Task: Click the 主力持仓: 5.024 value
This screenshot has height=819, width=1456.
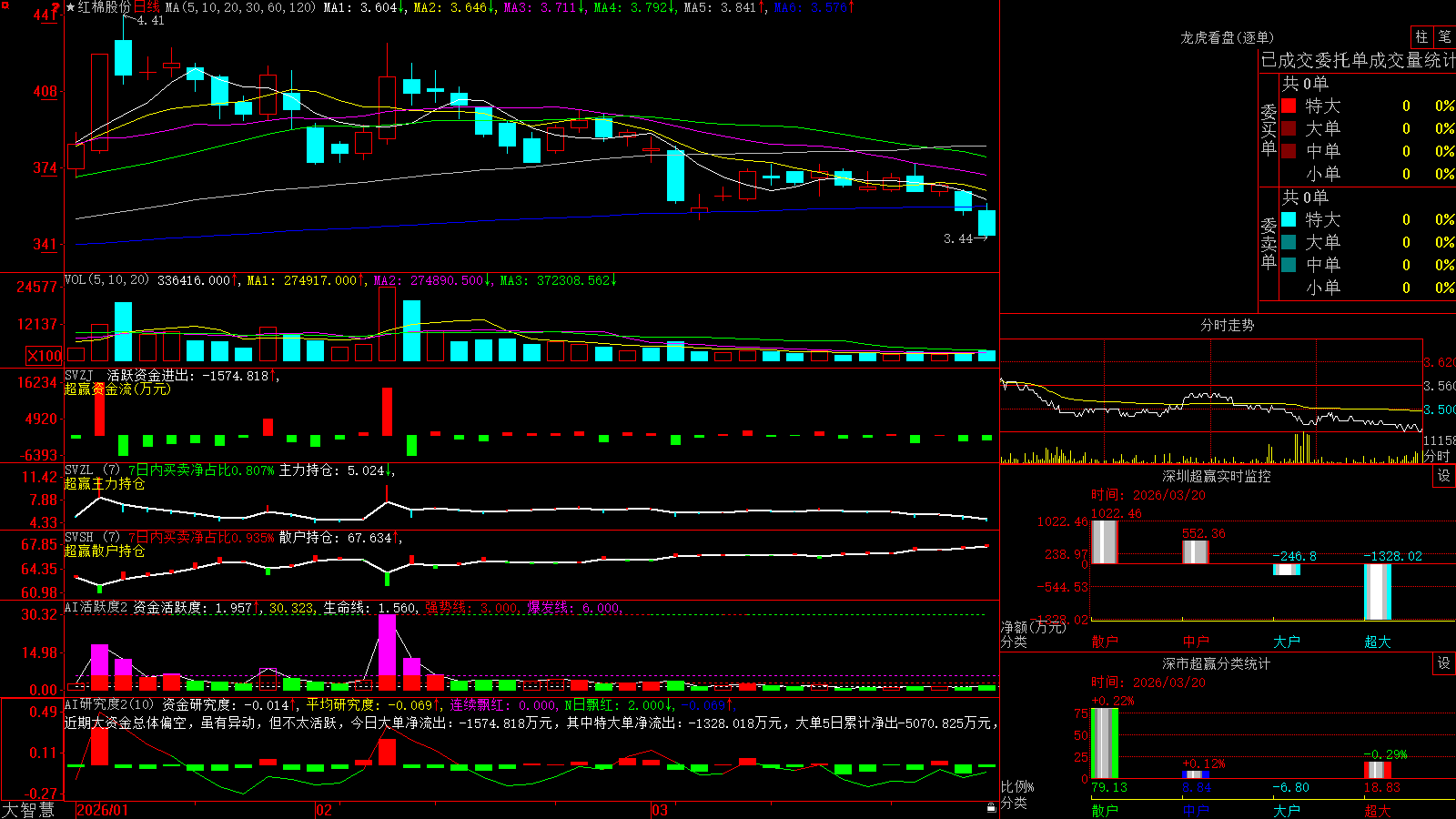Action: (x=332, y=470)
